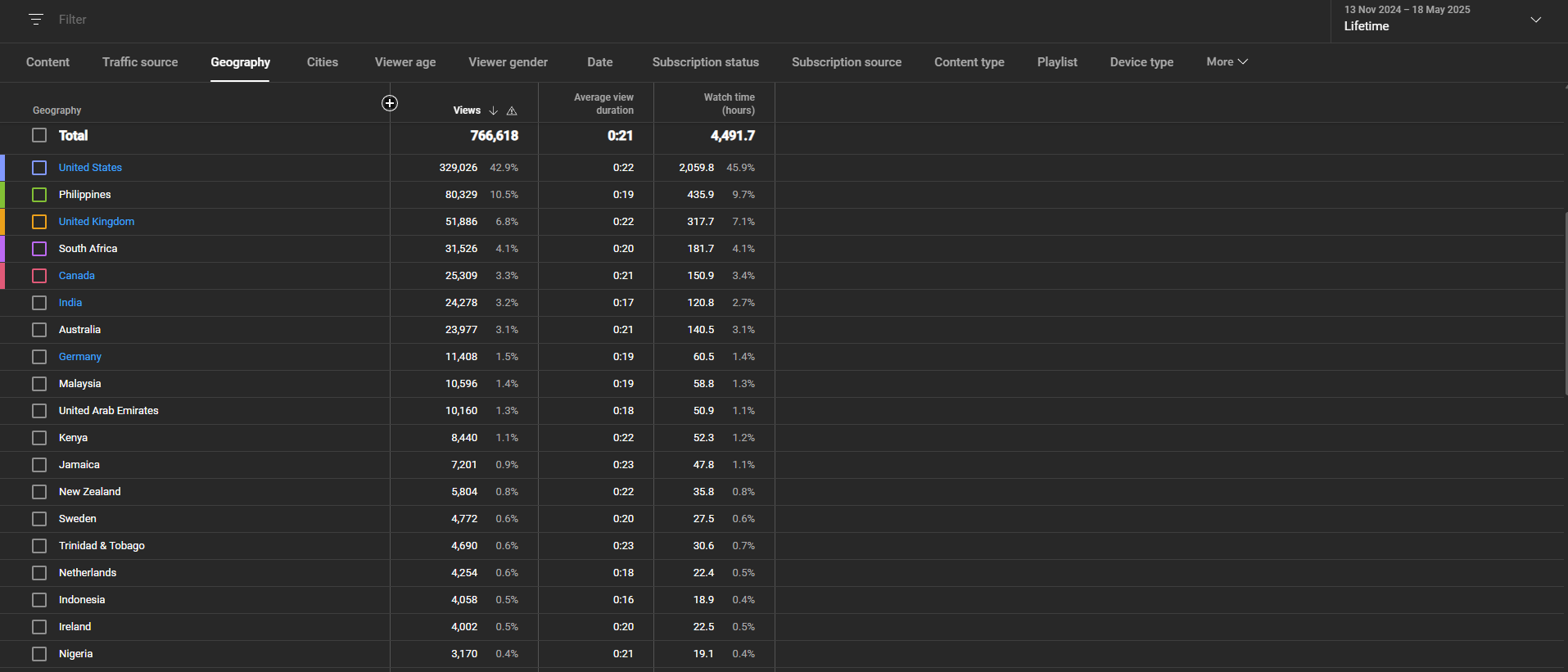1568x672 pixels.
Task: Check the Kenya checkbox
Action: point(39,438)
